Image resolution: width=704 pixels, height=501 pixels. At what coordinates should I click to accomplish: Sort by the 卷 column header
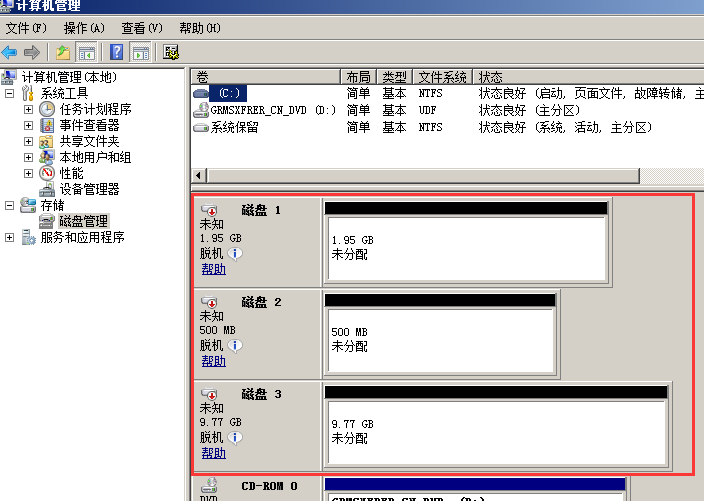pyautogui.click(x=266, y=77)
